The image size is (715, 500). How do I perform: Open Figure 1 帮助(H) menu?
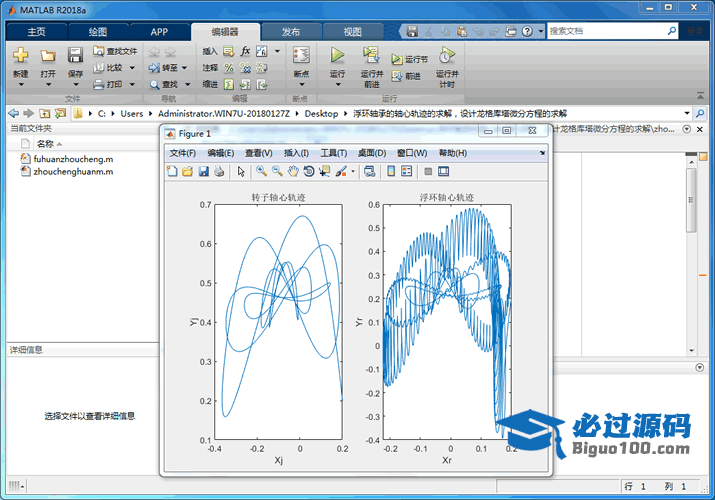coord(453,153)
